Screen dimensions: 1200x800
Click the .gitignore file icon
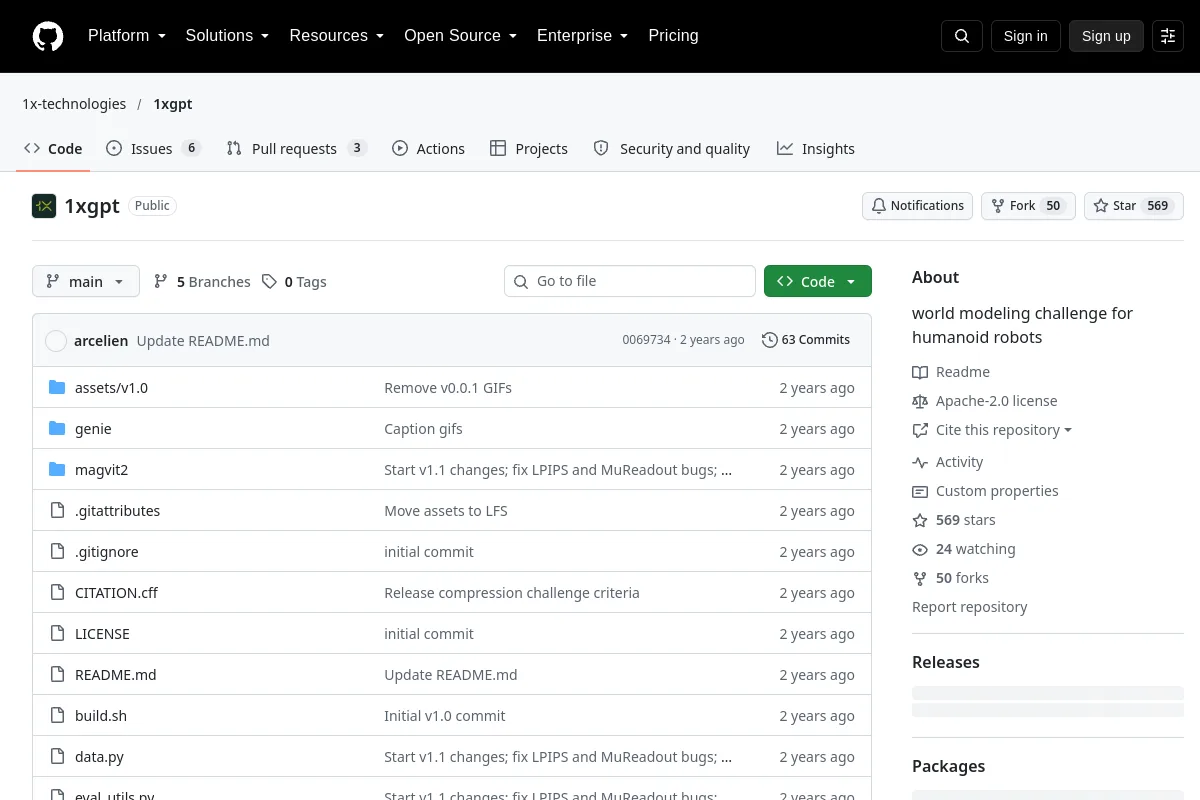point(57,552)
